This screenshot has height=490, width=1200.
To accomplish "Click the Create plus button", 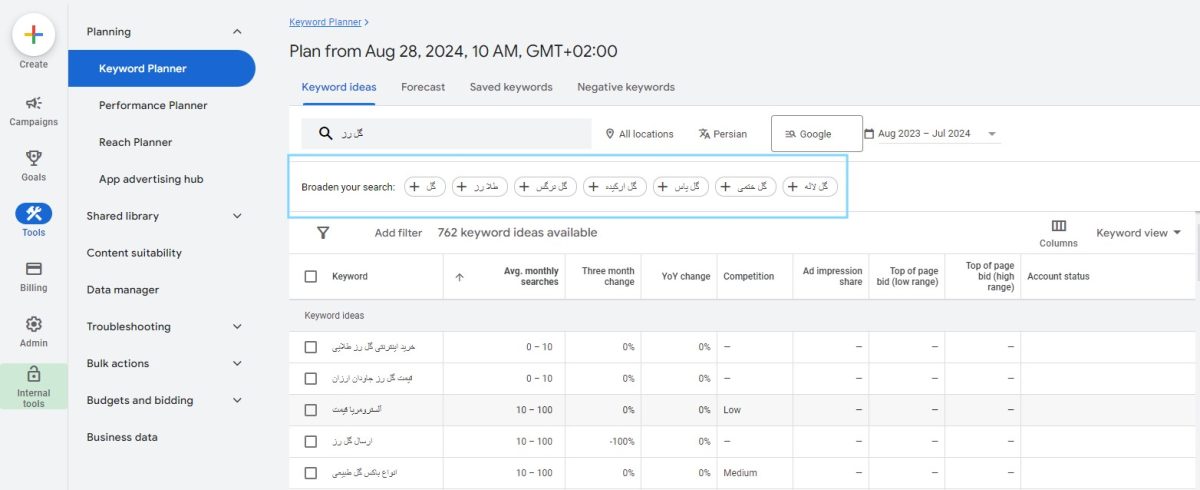I will [x=33, y=34].
